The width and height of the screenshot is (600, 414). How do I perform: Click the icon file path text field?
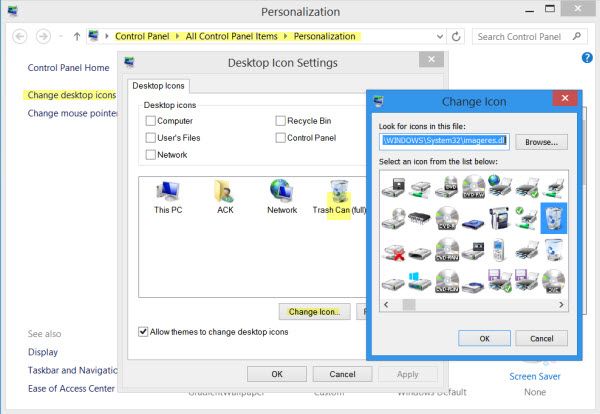(x=445, y=141)
